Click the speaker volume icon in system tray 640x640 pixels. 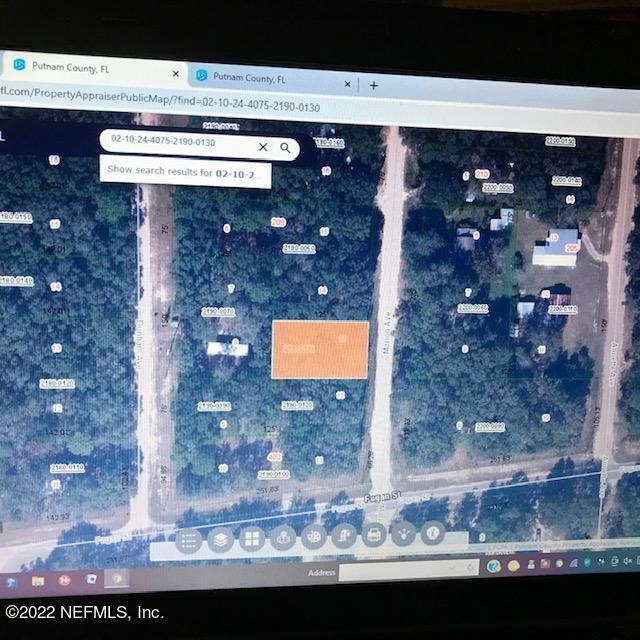tap(628, 561)
